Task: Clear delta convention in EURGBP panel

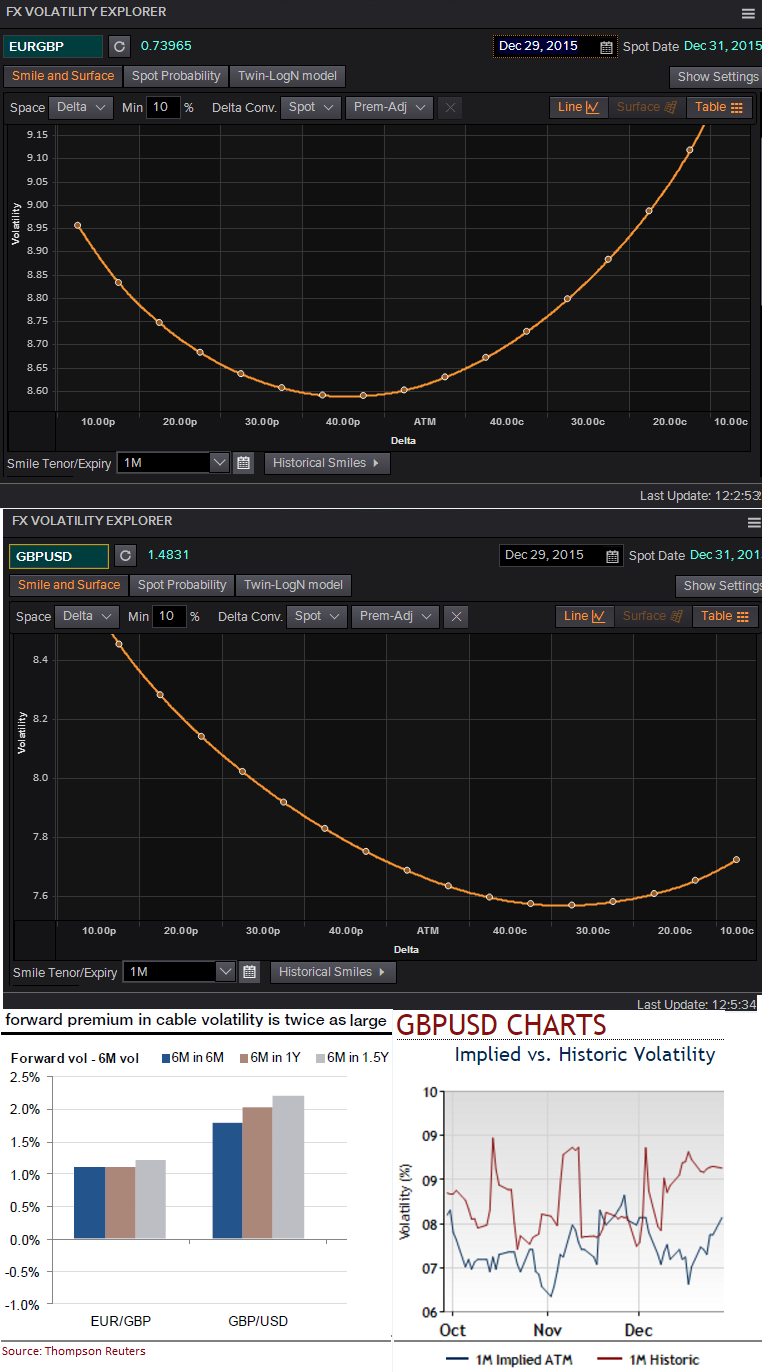Action: (x=450, y=107)
